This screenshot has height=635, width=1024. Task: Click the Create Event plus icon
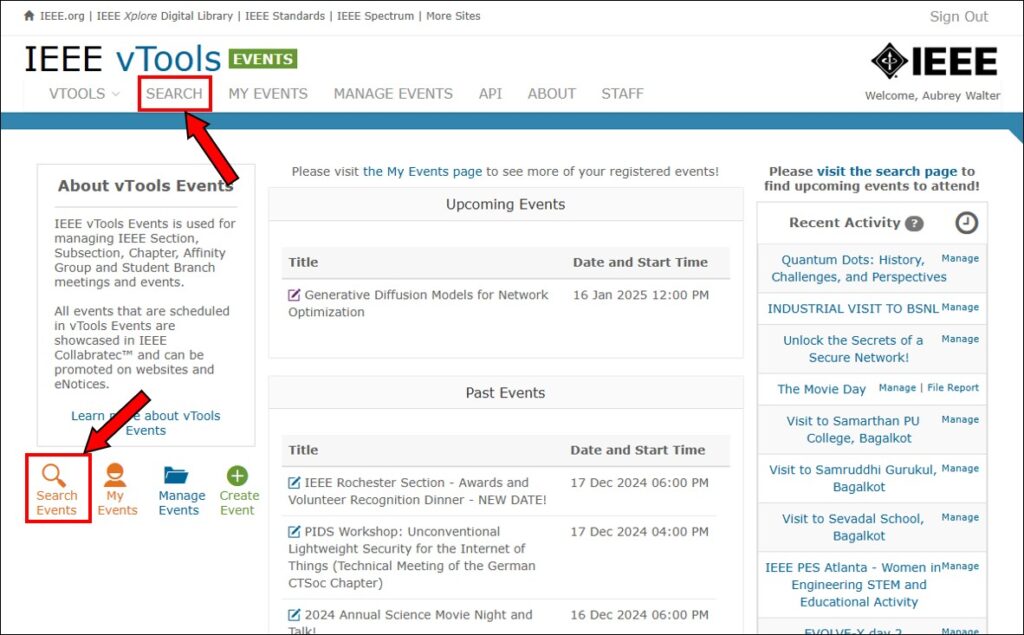[x=237, y=475]
